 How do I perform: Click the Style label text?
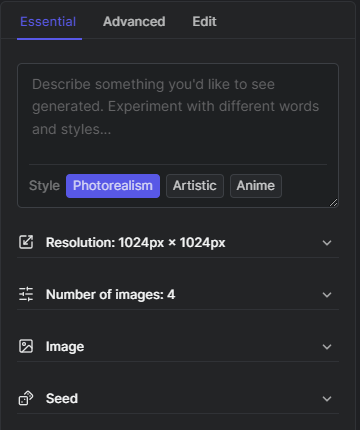[44, 186]
